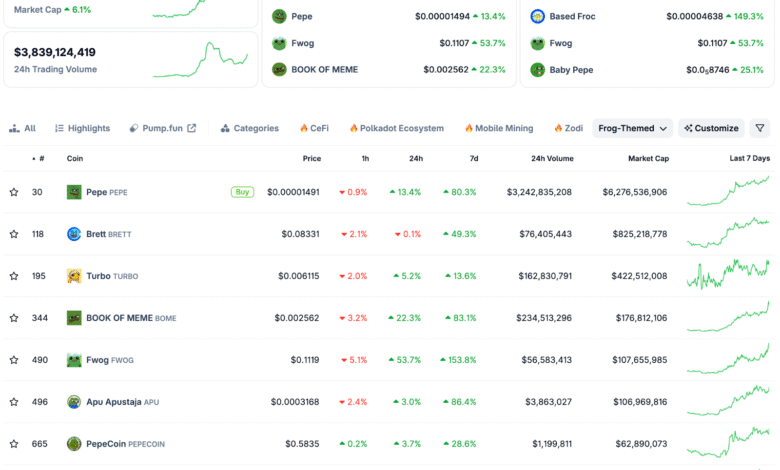
Task: Open the Pump.fun tab
Action: (x=163, y=128)
